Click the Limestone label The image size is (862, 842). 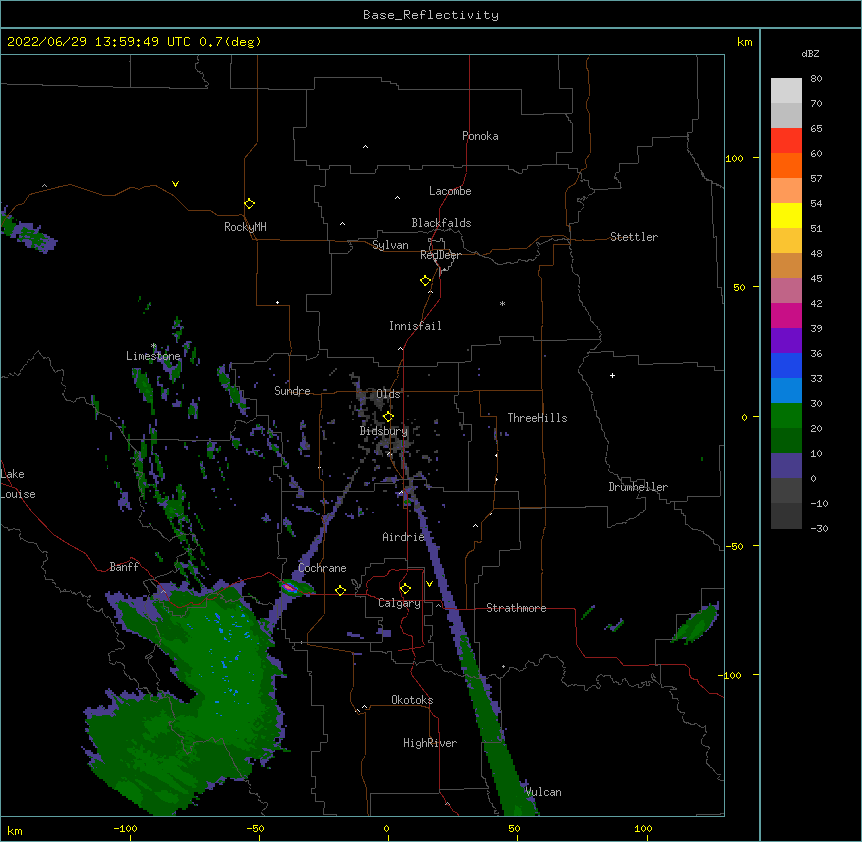pos(153,356)
